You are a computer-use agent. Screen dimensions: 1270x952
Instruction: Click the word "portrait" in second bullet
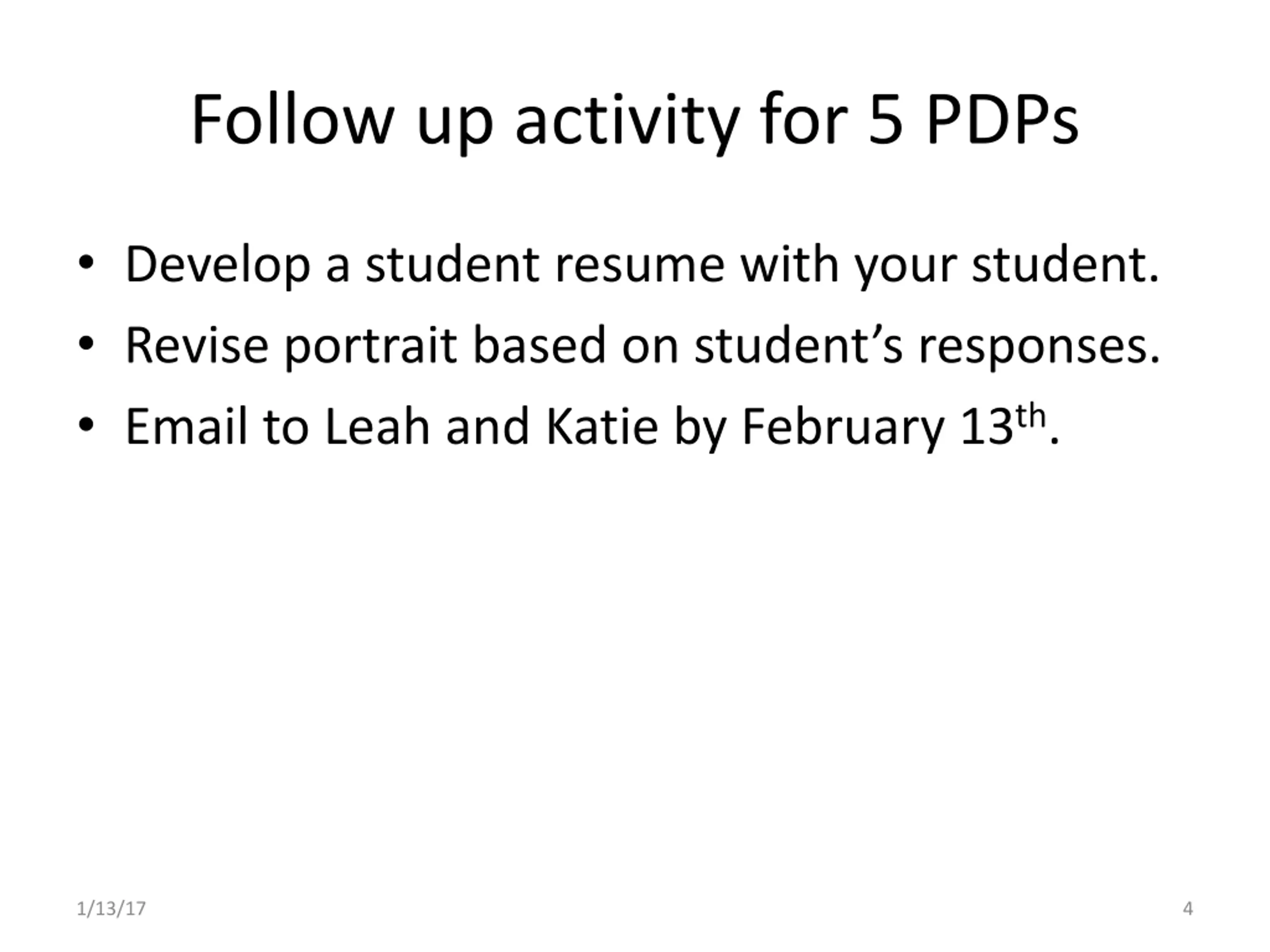(x=371, y=347)
